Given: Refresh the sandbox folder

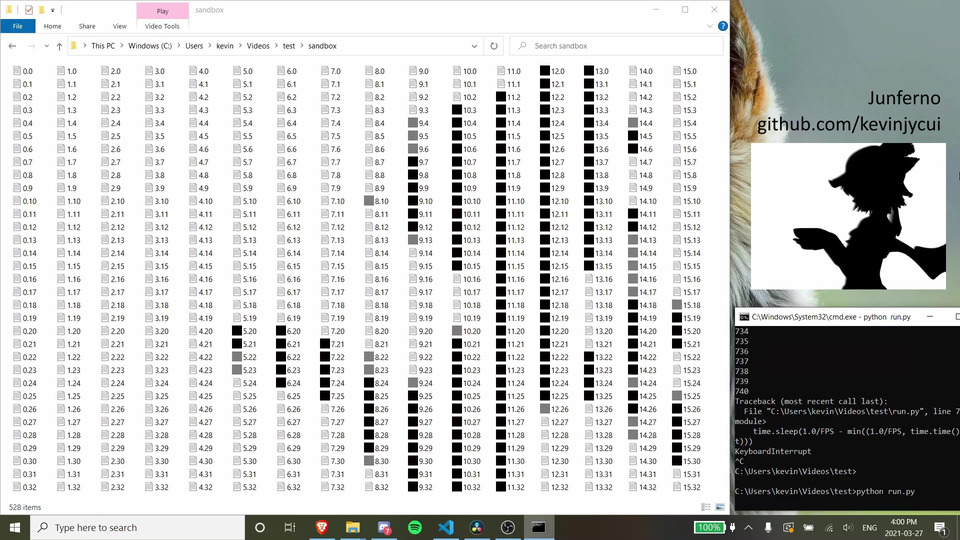Looking at the screenshot, I should (x=493, y=46).
